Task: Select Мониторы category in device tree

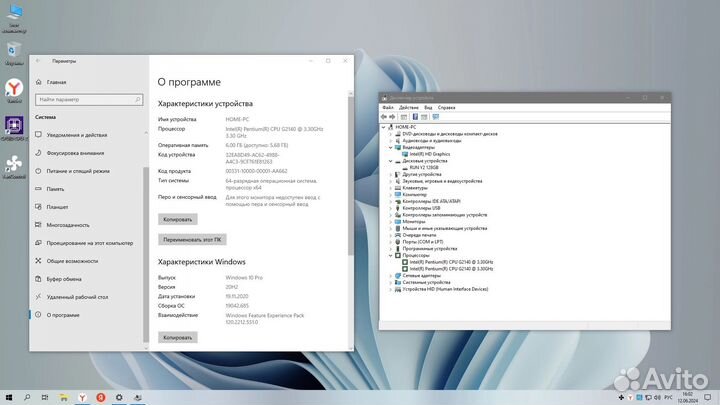Action: pyautogui.click(x=414, y=222)
